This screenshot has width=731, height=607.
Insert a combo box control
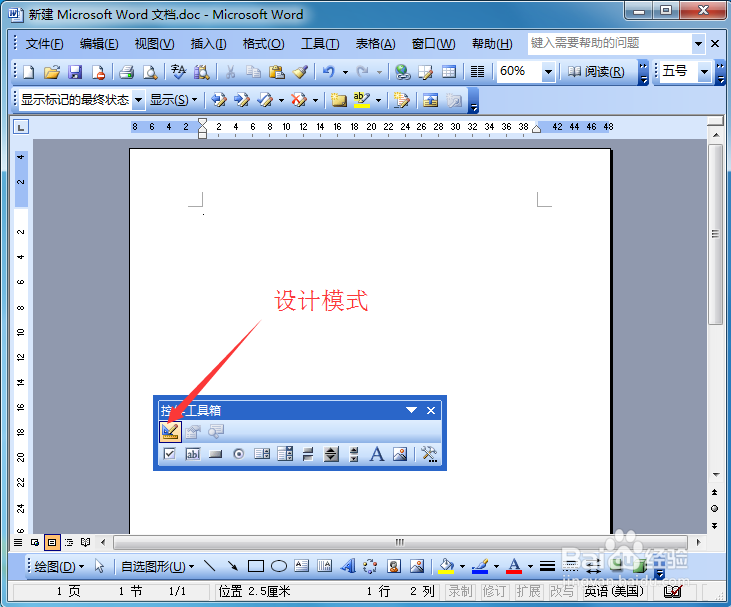(285, 454)
